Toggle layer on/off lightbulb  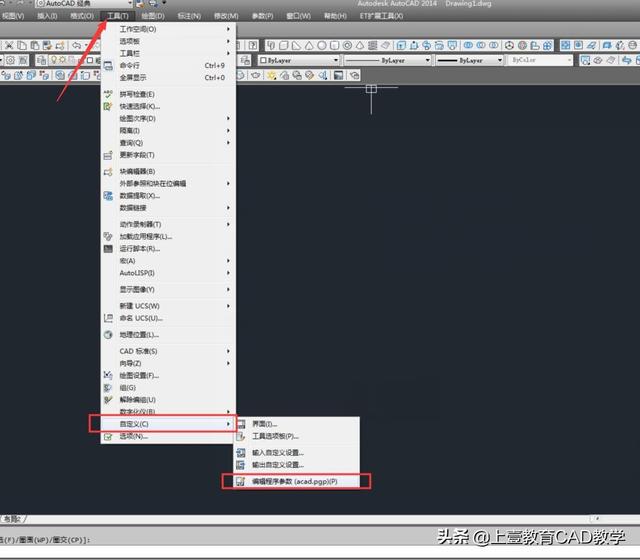[x=54, y=60]
